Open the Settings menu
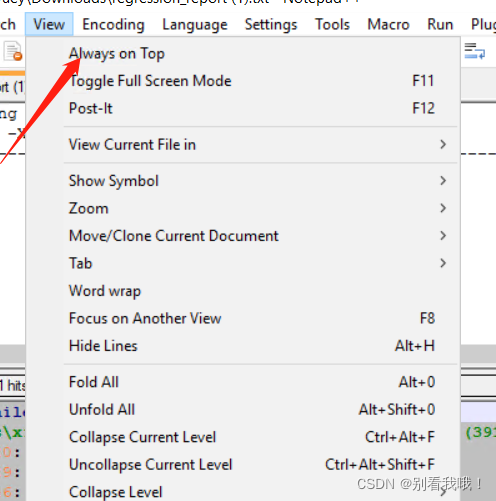496x501 pixels. coord(271,24)
